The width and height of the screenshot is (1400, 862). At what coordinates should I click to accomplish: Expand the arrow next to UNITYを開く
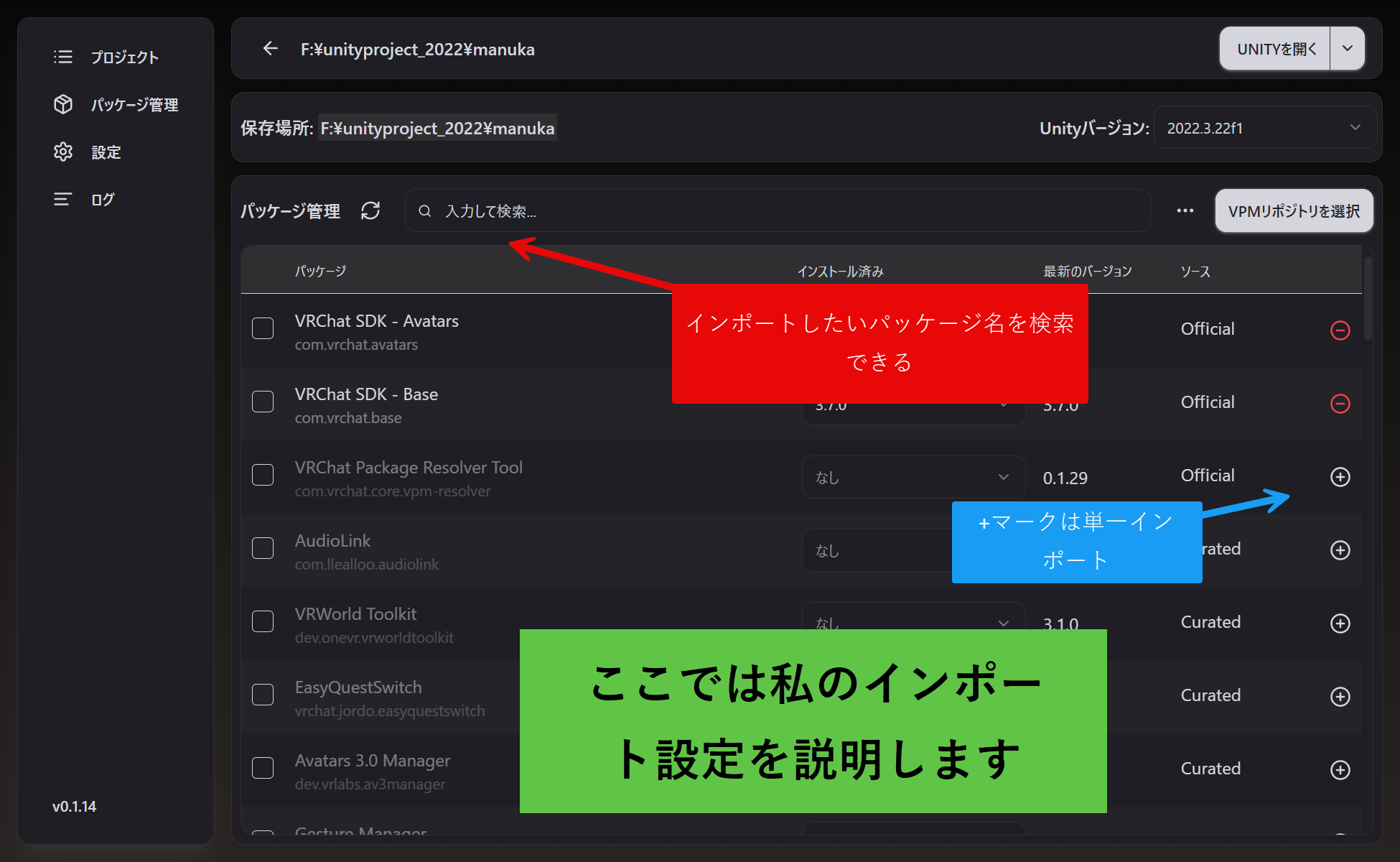(1348, 49)
